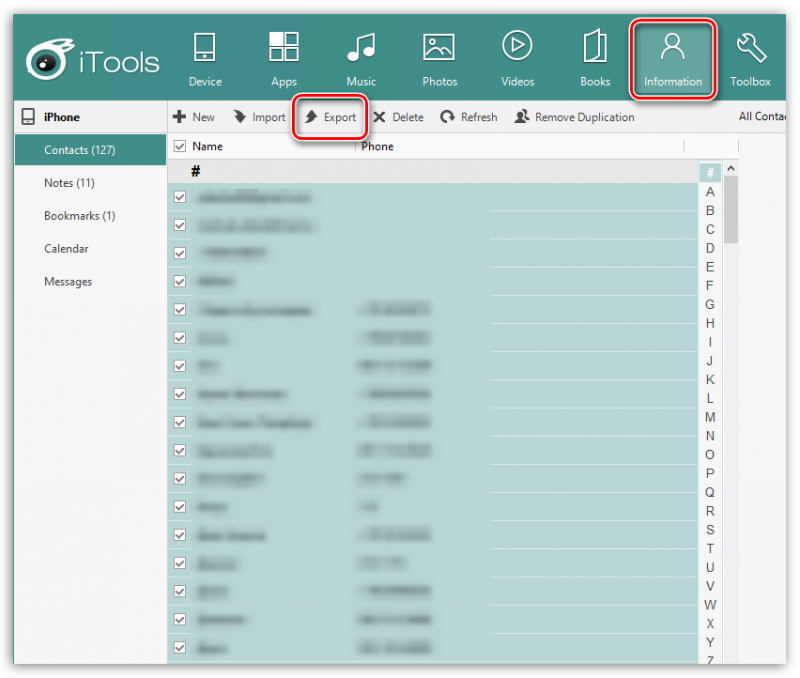Click the contact list vertical scrollbar thumb
The image size is (800, 678).
coord(731,209)
